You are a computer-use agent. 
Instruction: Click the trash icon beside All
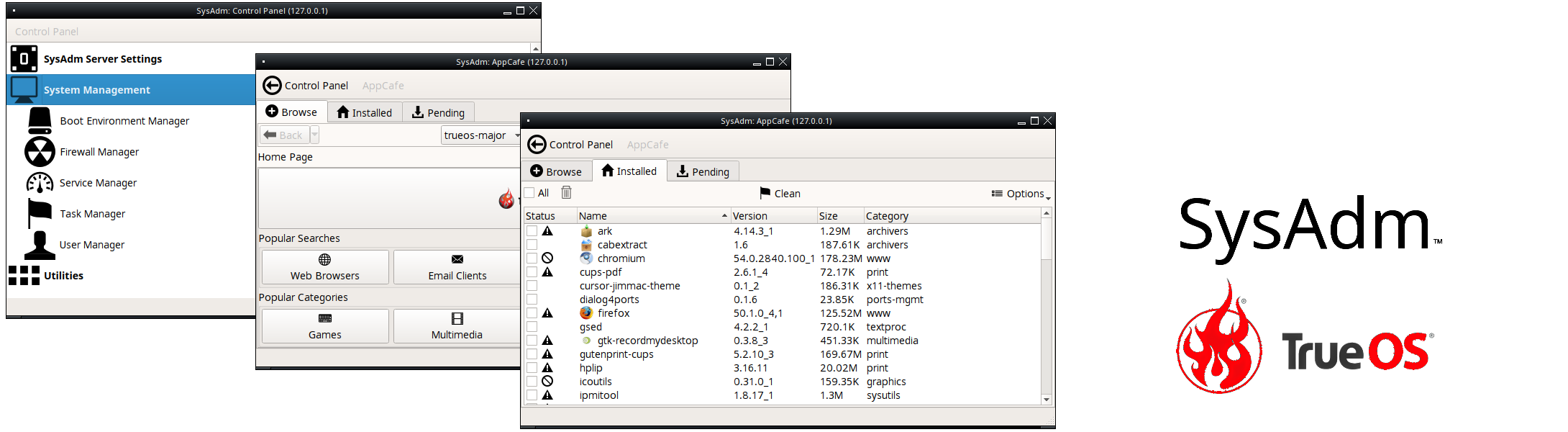(566, 192)
